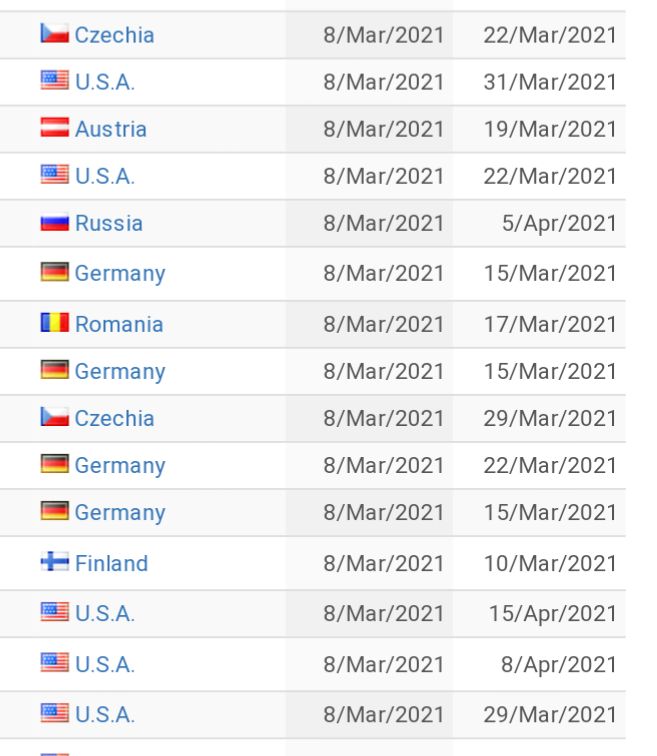657x756 pixels.
Task: Open Germany link in 22/Mar/2021 row
Action: pos(120,465)
